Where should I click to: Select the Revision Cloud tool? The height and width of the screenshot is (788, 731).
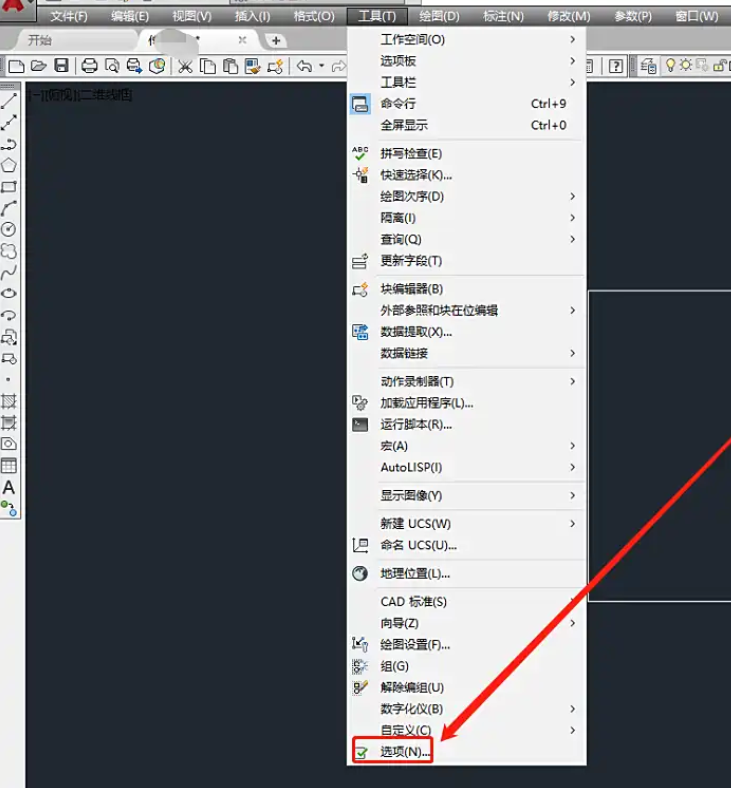9,251
